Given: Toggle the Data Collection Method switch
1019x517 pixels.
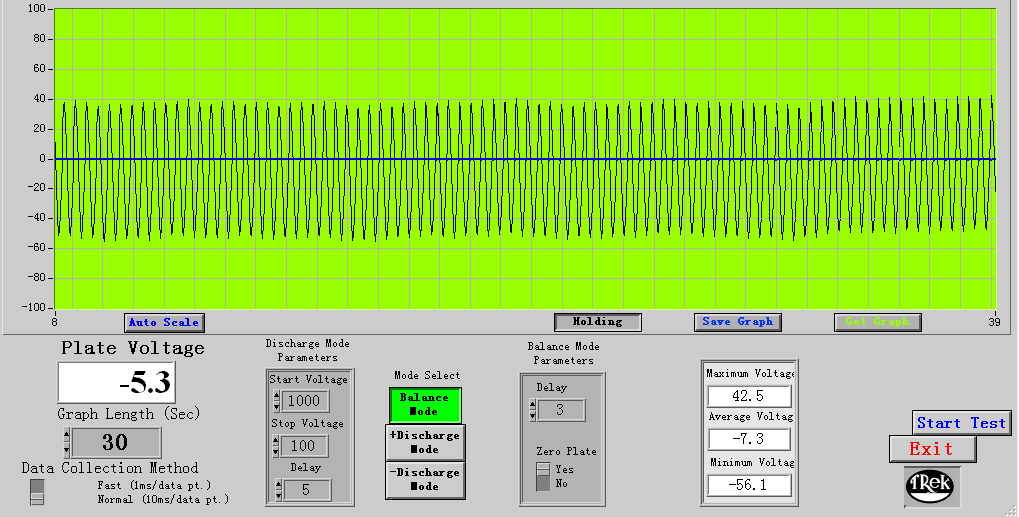Looking at the screenshot, I should click(37, 491).
